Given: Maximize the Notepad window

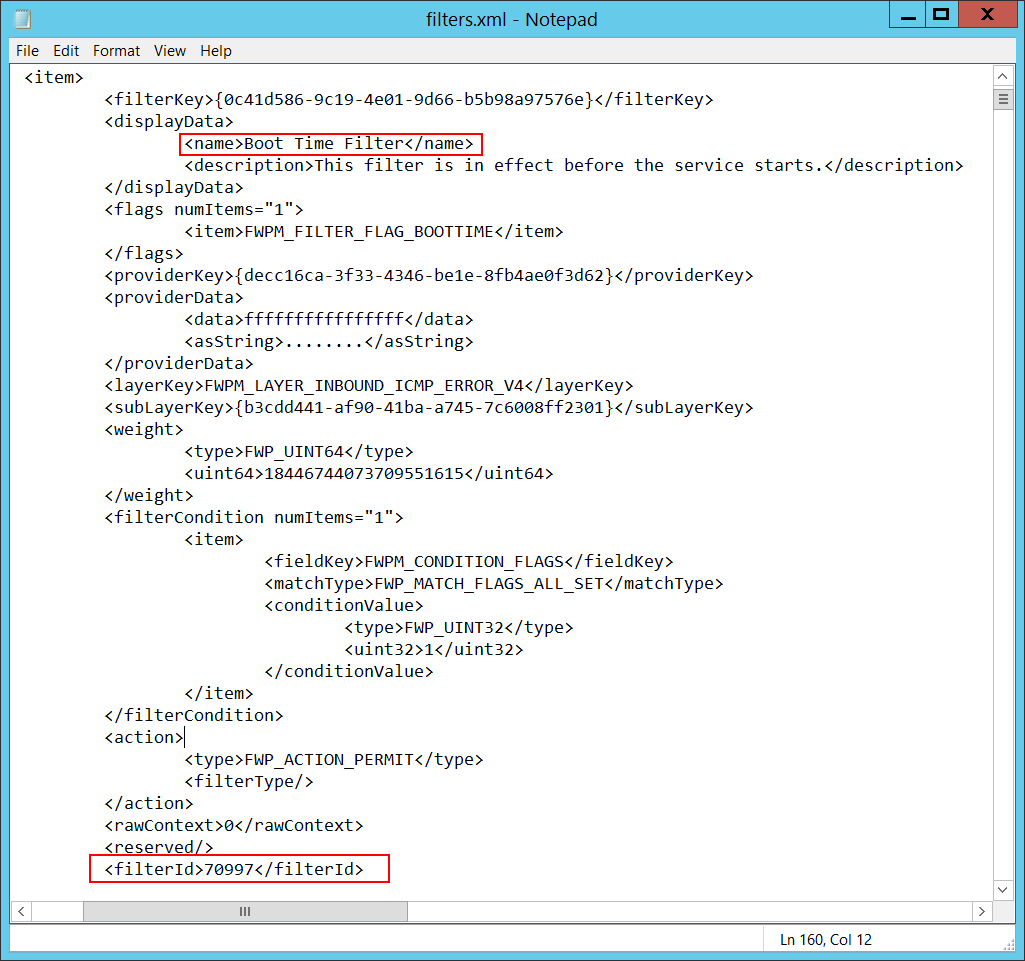Looking at the screenshot, I should [x=940, y=15].
